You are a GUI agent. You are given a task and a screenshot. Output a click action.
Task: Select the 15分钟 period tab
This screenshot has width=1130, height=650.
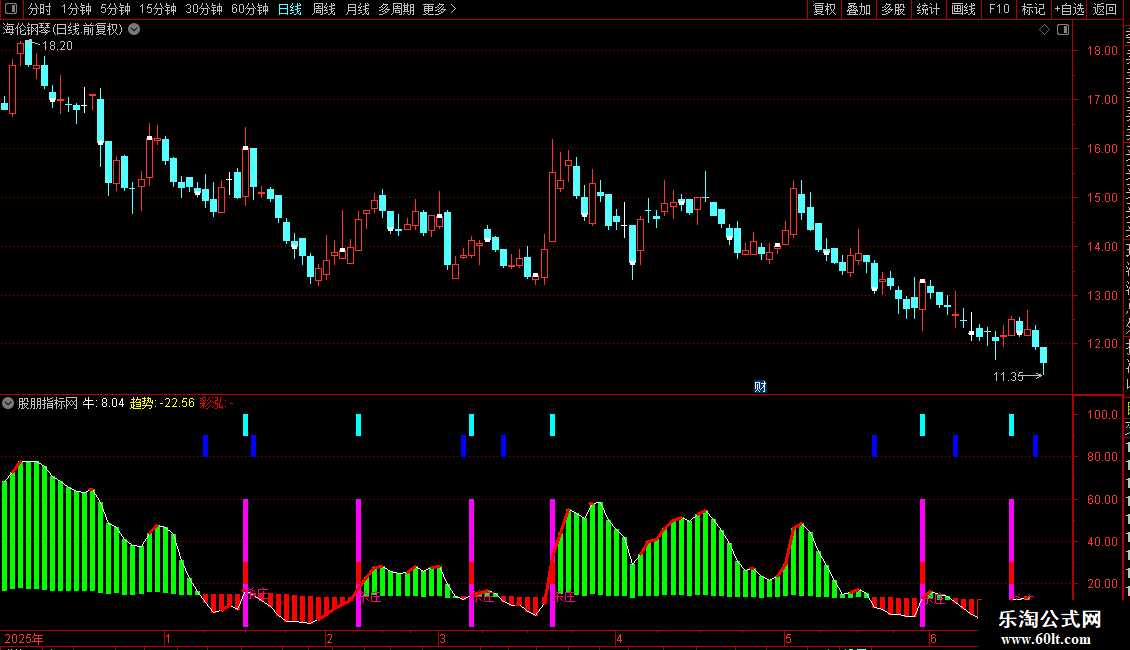point(157,9)
